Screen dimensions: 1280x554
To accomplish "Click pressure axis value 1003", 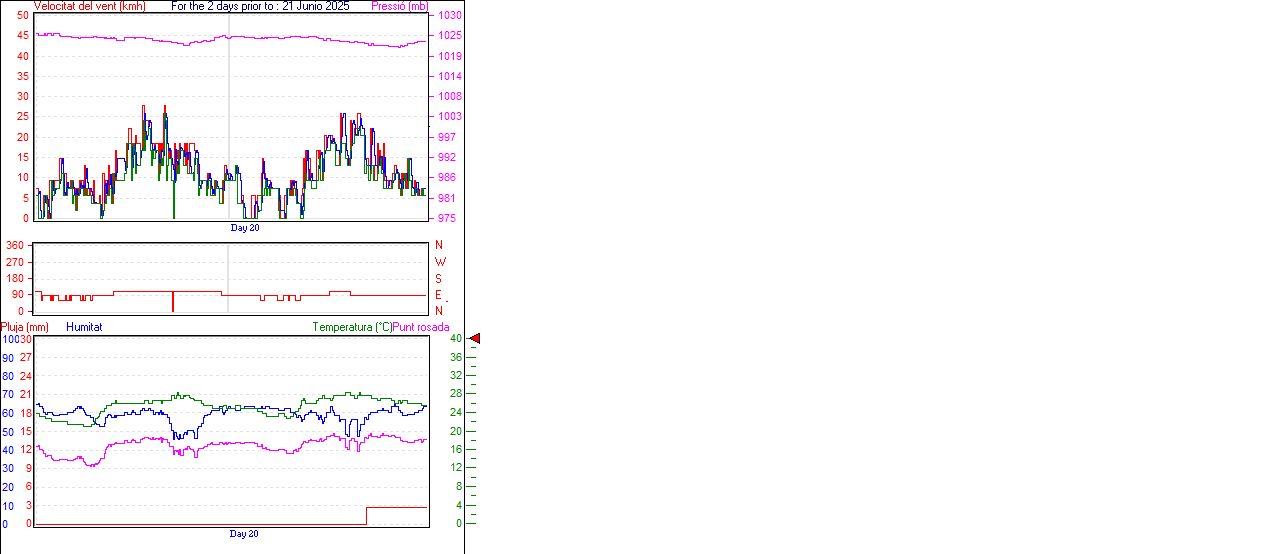I will 449,117.
